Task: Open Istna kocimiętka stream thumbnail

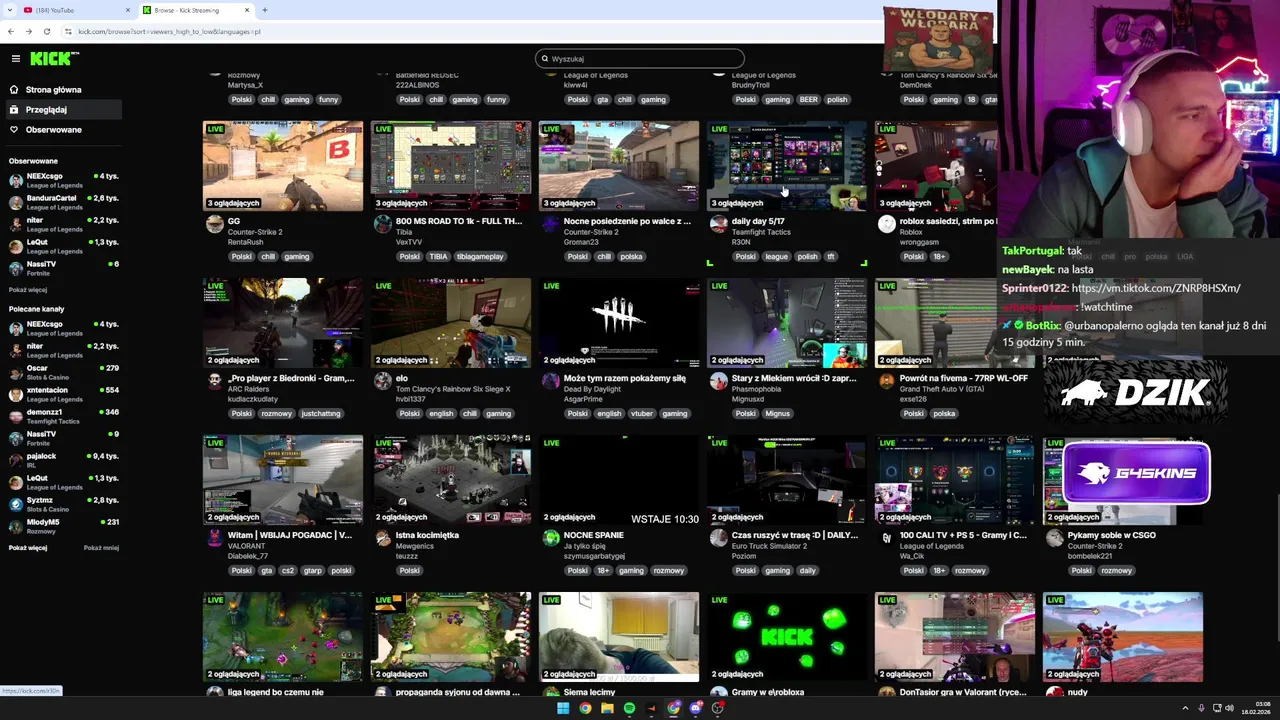Action: pos(451,480)
